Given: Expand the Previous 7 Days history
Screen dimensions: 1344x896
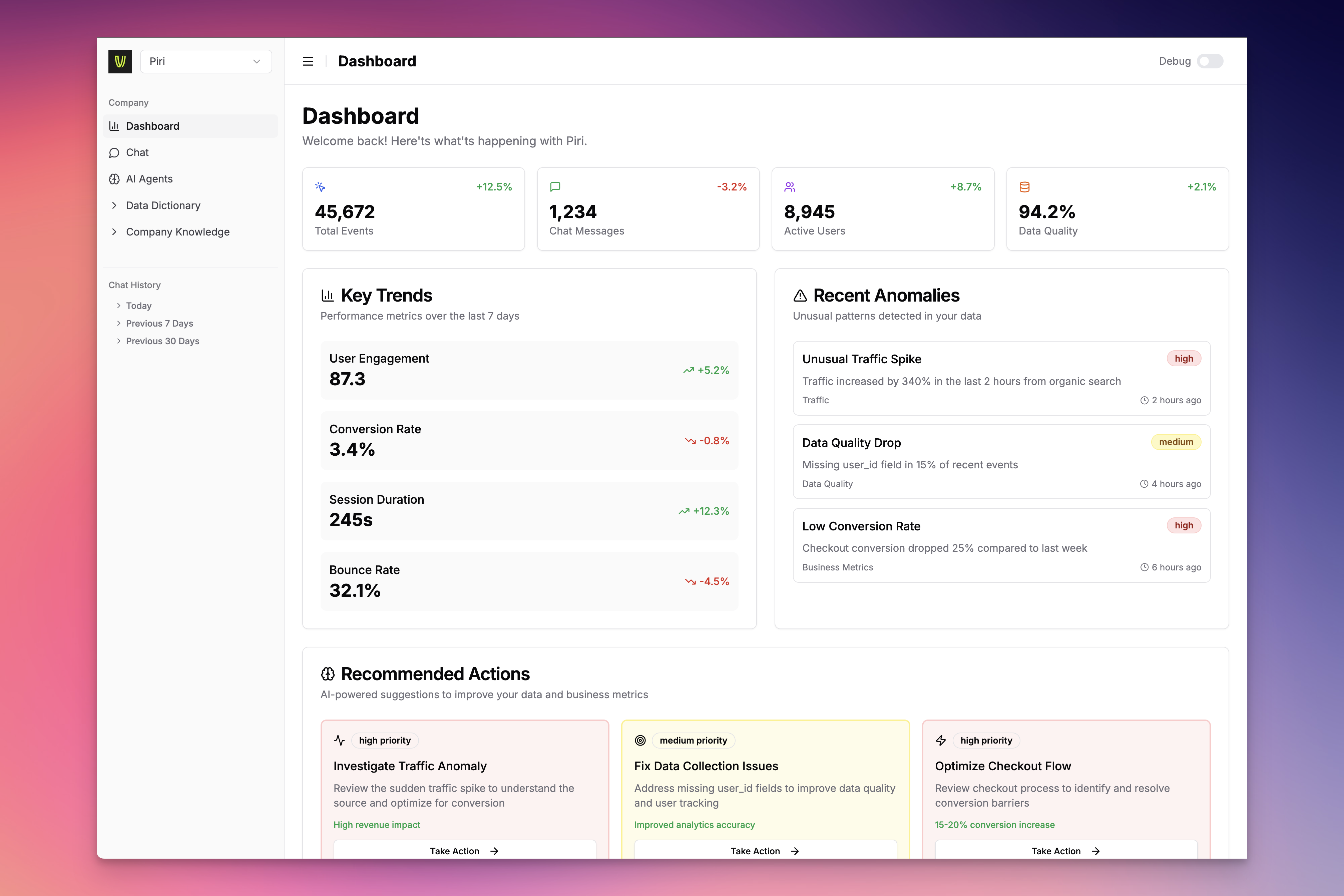Looking at the screenshot, I should pos(159,324).
